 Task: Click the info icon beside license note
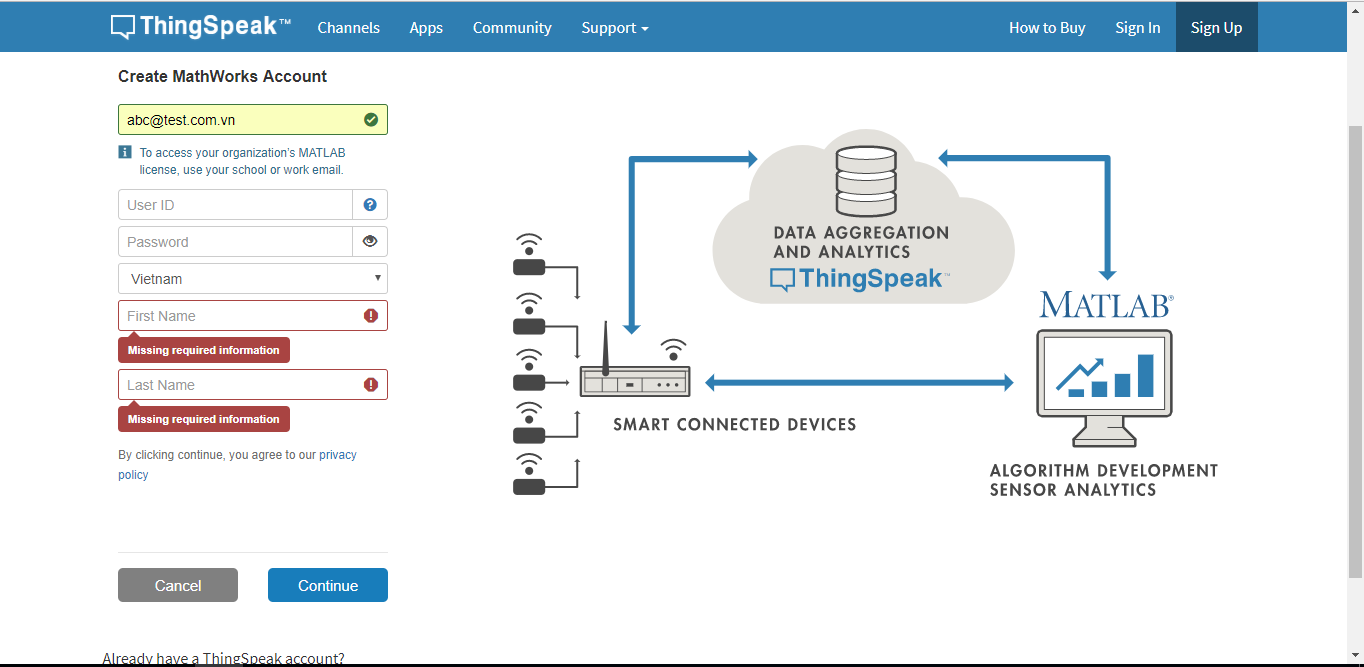(125, 152)
